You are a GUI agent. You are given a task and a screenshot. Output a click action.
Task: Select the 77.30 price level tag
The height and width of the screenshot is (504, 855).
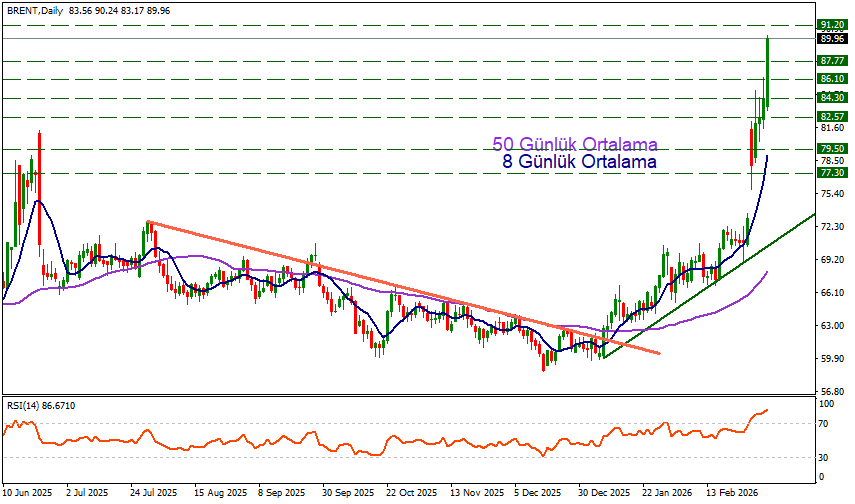pos(832,172)
